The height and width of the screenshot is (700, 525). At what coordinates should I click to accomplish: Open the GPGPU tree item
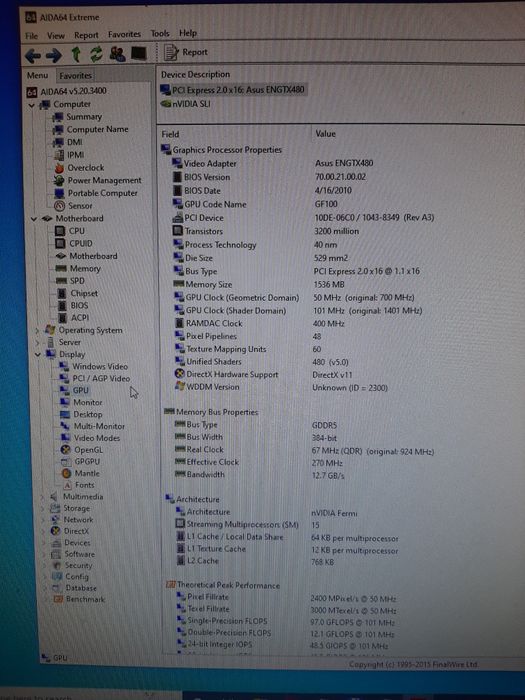point(81,462)
